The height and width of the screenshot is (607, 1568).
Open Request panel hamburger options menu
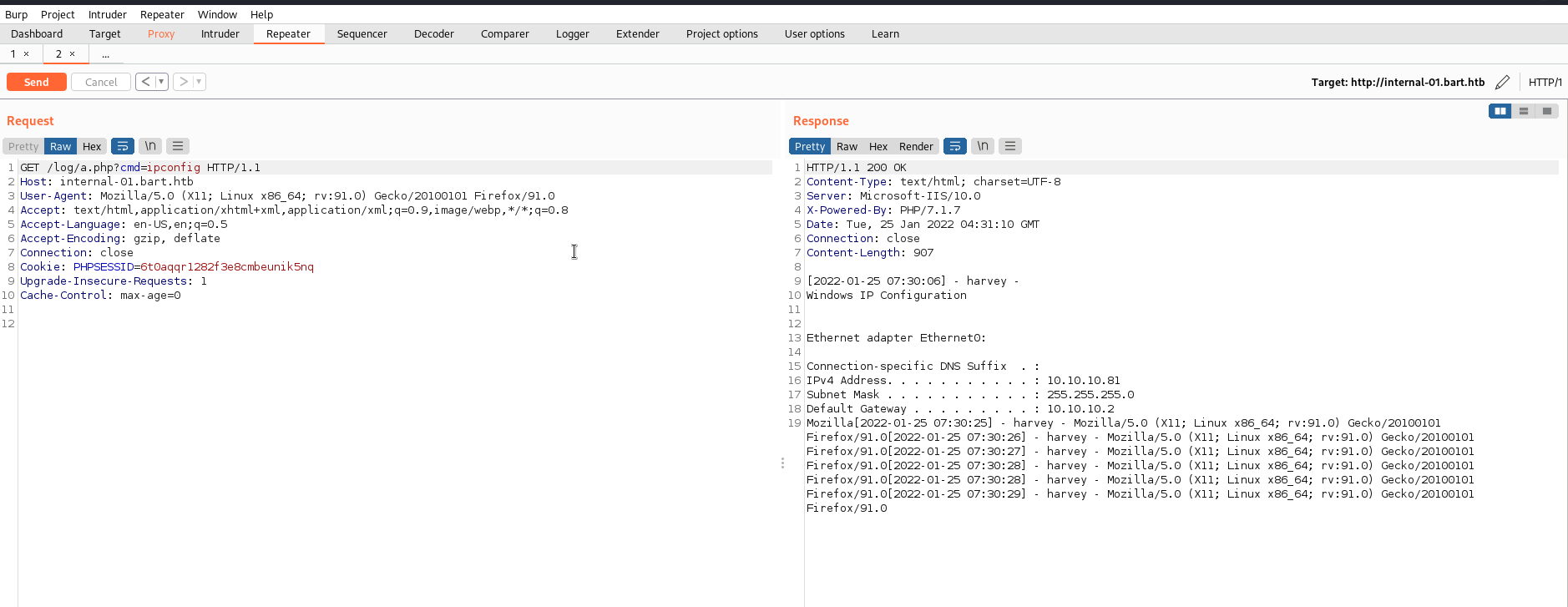click(x=178, y=146)
